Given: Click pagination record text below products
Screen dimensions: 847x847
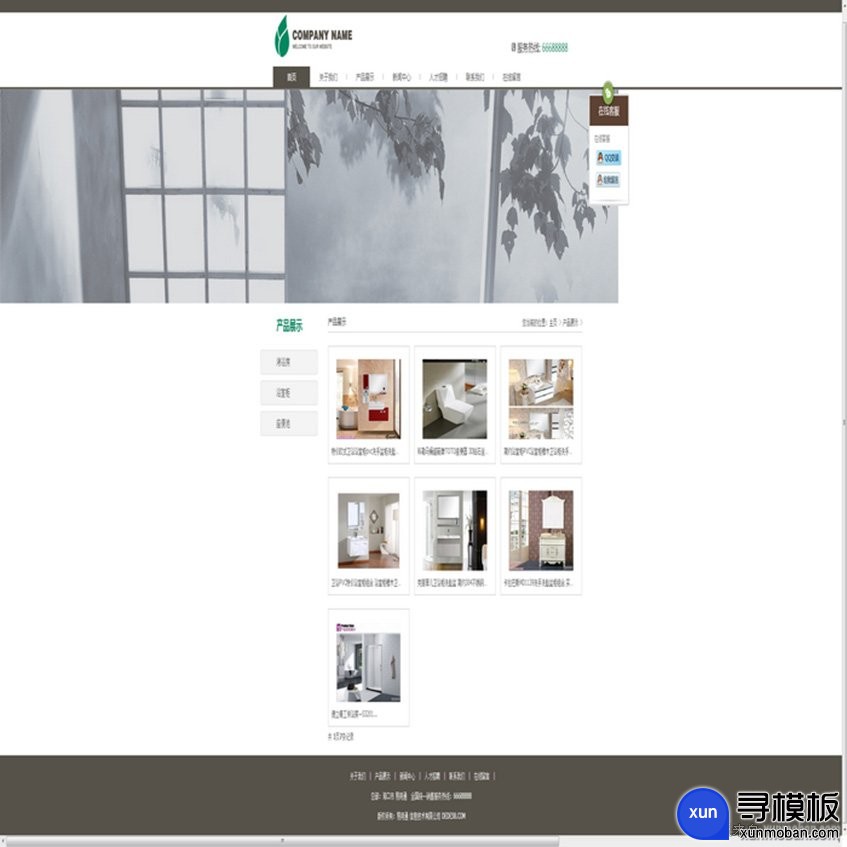Looking at the screenshot, I should click(341, 736).
